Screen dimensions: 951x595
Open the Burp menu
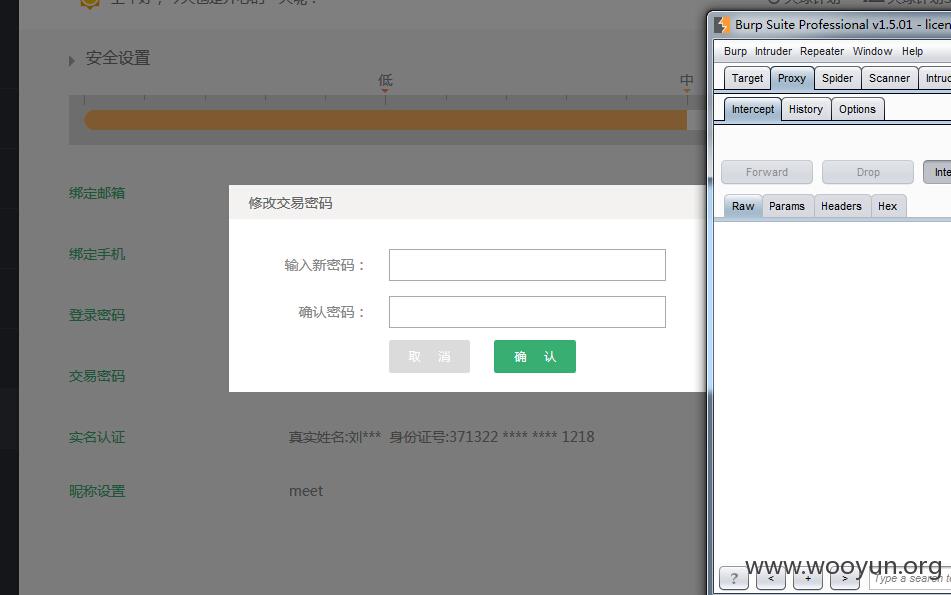click(735, 52)
